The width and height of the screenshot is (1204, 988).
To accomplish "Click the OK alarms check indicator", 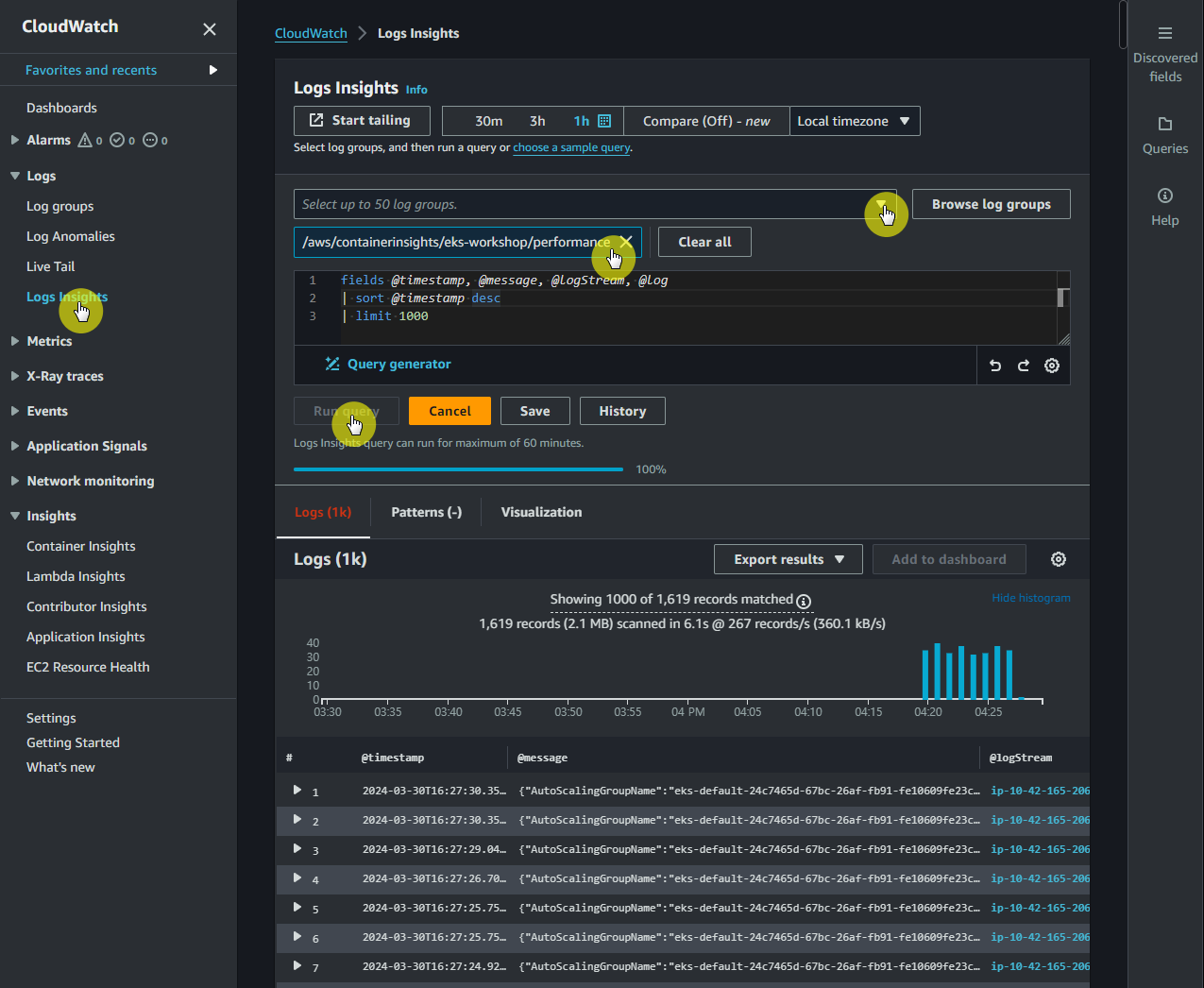I will (x=117, y=140).
